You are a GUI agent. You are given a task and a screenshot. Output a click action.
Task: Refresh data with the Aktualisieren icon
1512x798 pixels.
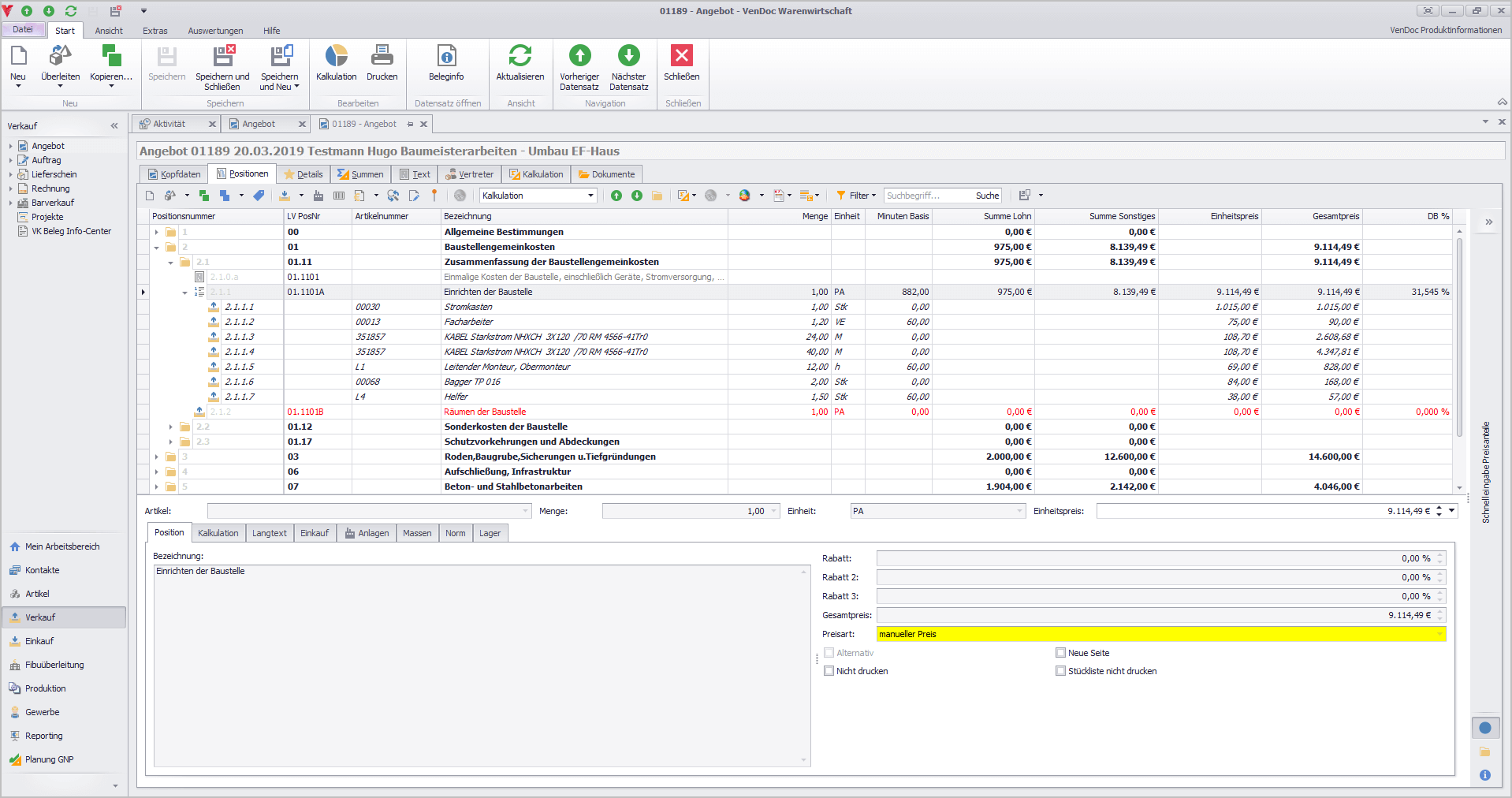tap(520, 56)
